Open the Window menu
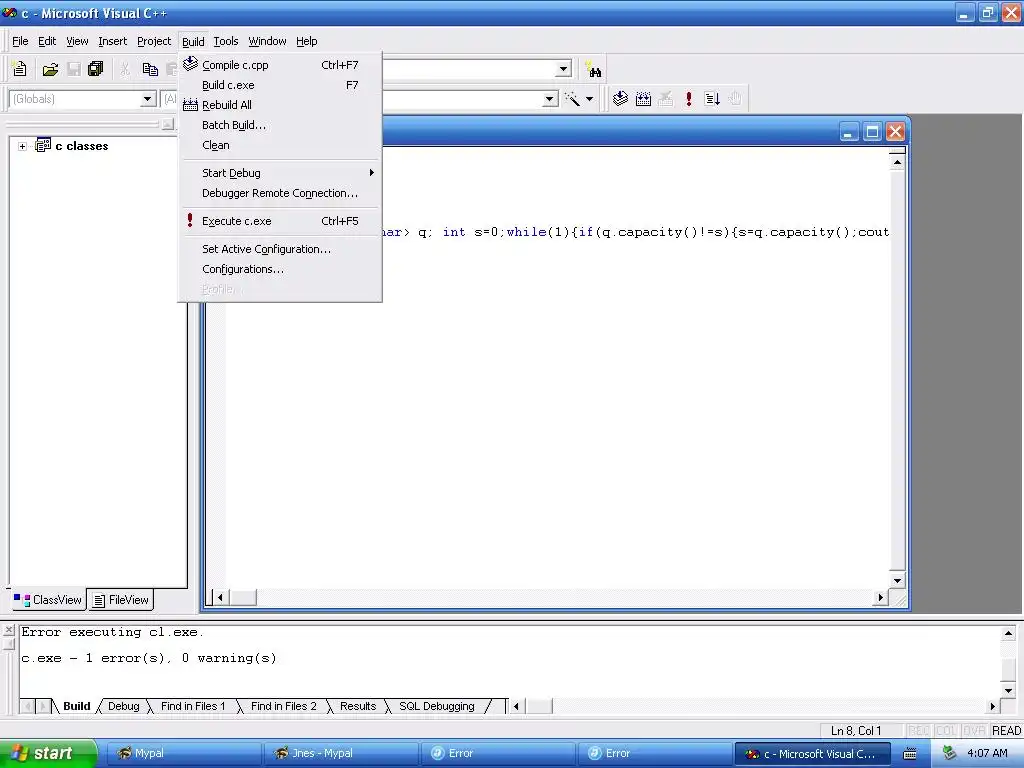 tap(267, 41)
